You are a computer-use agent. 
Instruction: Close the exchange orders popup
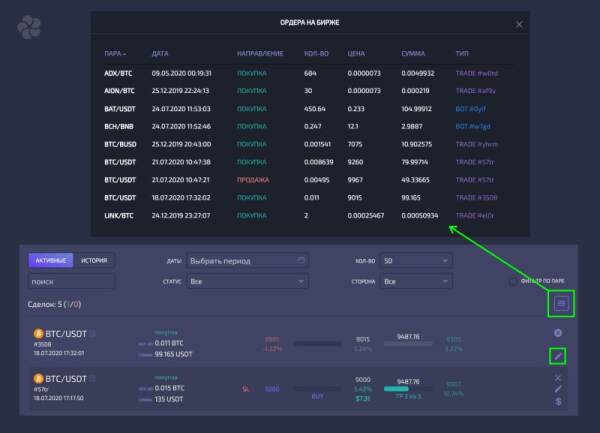[x=518, y=23]
